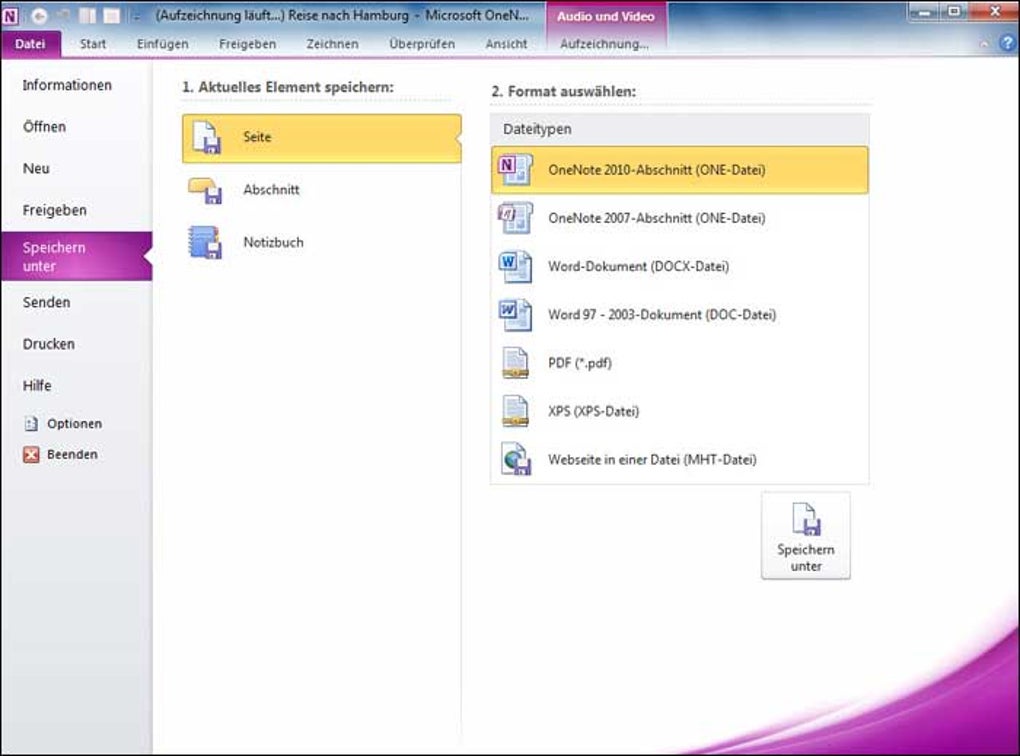Minimize the ribbon with the small arrow
The width and height of the screenshot is (1020, 756).
984,44
